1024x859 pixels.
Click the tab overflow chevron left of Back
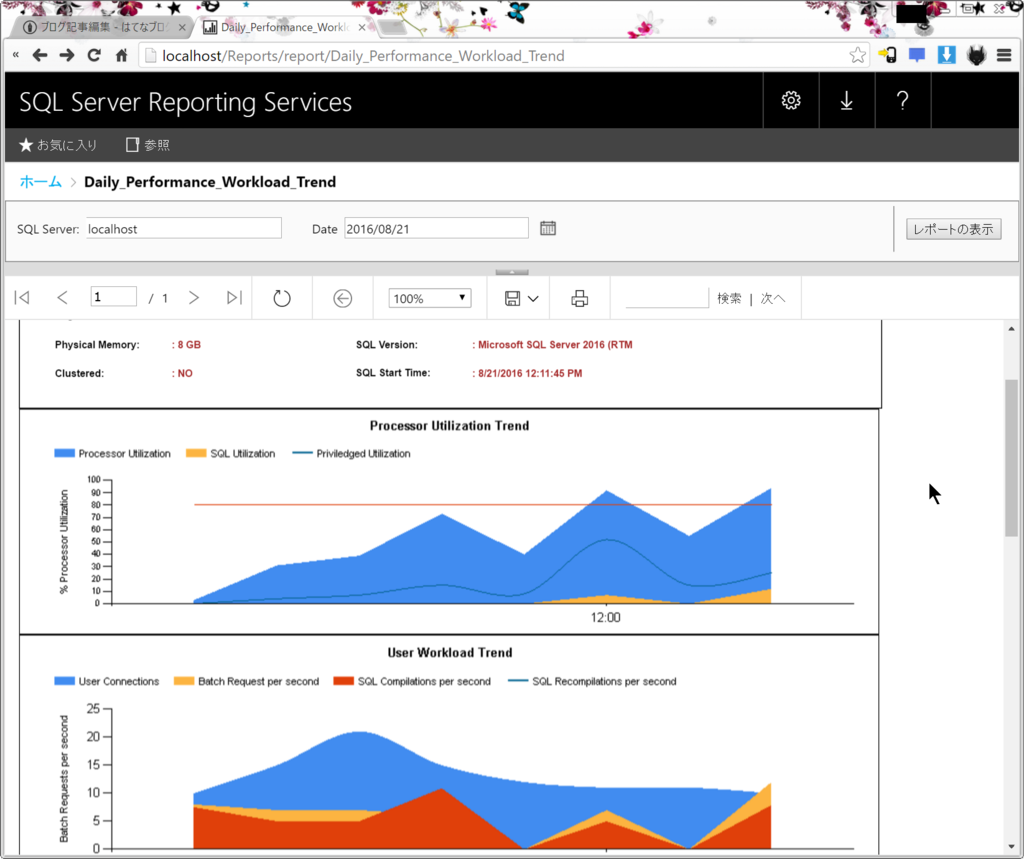pos(15,56)
